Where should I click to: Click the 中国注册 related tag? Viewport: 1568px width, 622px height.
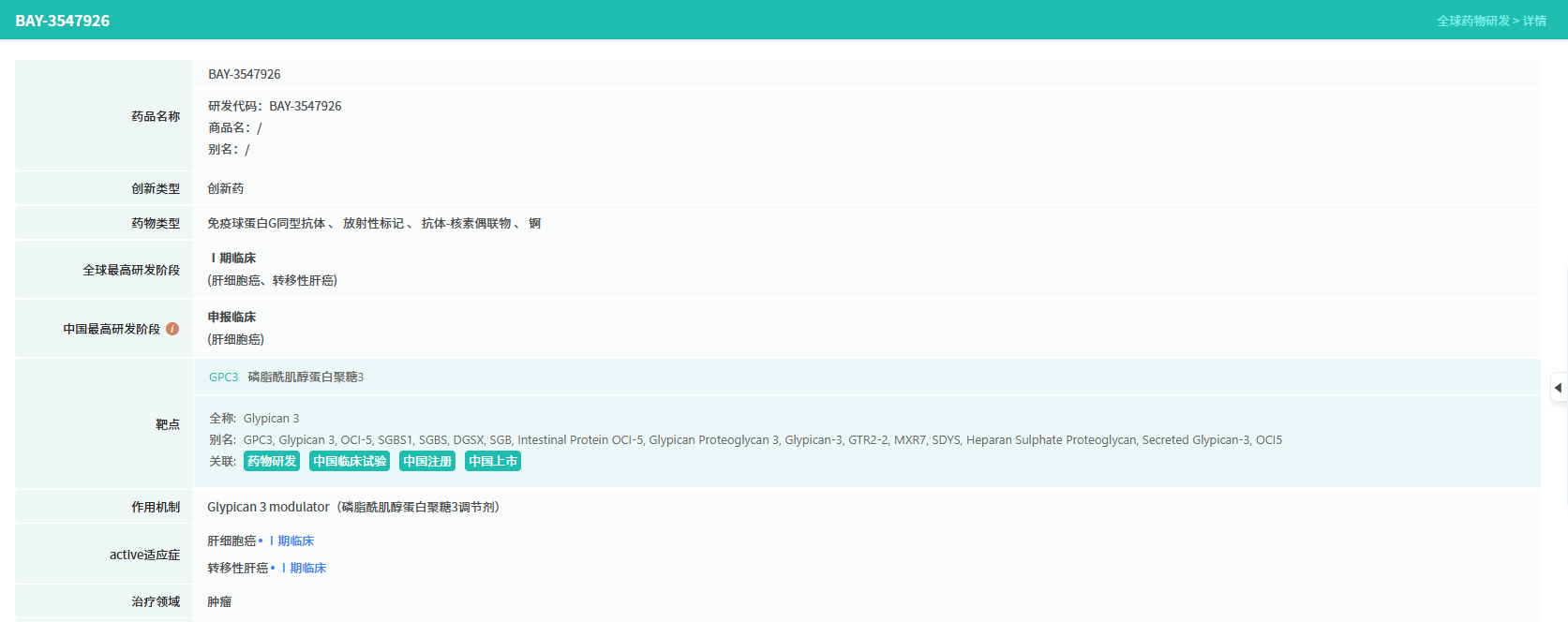click(x=427, y=461)
